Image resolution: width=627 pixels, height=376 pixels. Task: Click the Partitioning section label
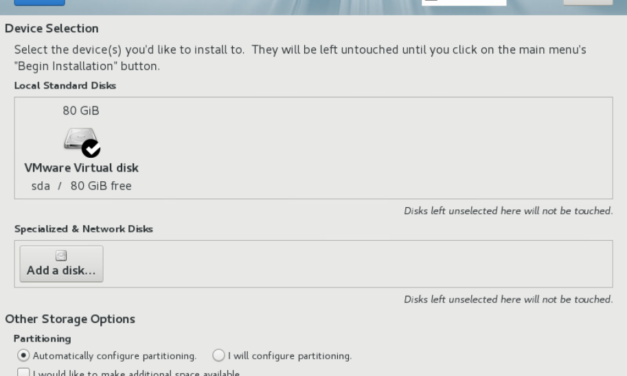tap(42, 338)
